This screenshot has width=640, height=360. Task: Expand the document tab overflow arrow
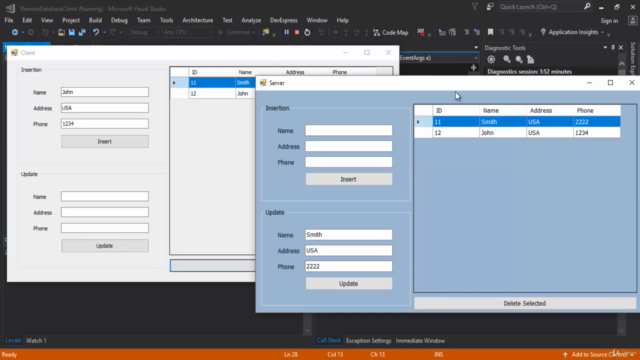[476, 48]
